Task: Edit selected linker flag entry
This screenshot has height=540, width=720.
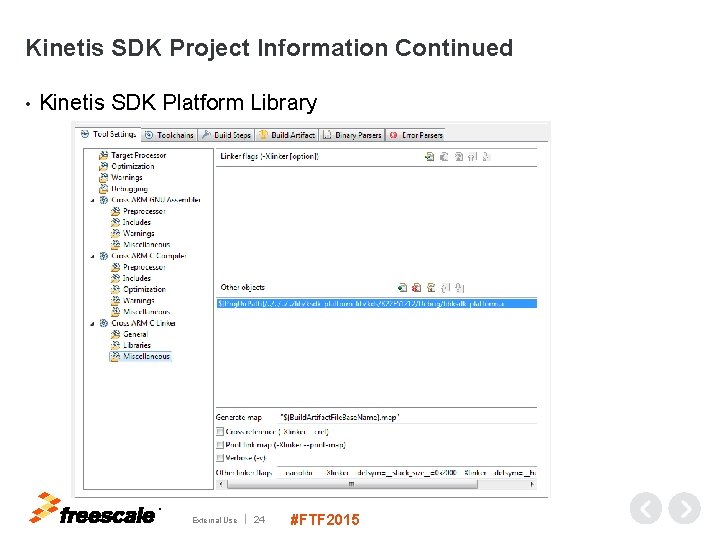Action: 458,157
